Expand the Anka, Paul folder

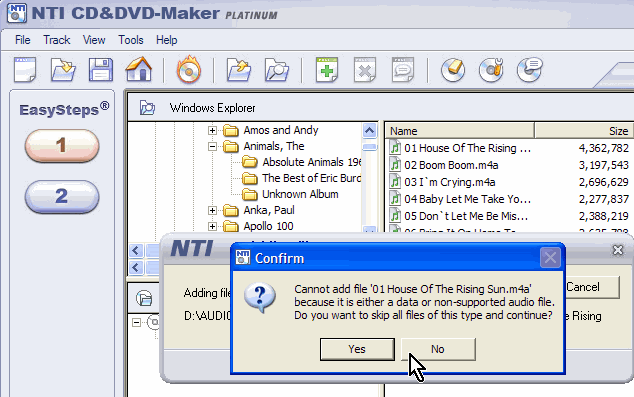pyautogui.click(x=212, y=210)
